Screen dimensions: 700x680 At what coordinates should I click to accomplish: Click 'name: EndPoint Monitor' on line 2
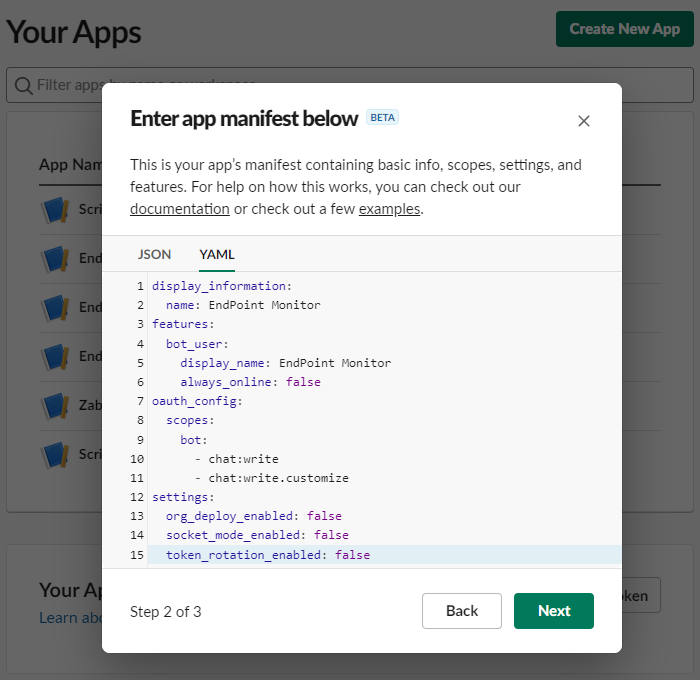(243, 305)
